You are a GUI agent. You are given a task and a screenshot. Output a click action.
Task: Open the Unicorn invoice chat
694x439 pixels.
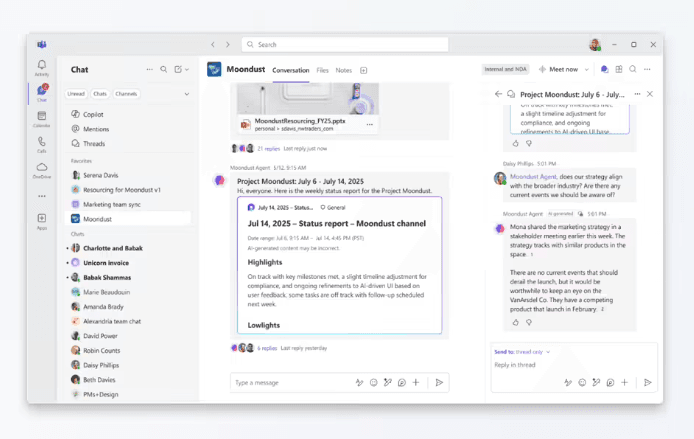[x=128, y=262]
